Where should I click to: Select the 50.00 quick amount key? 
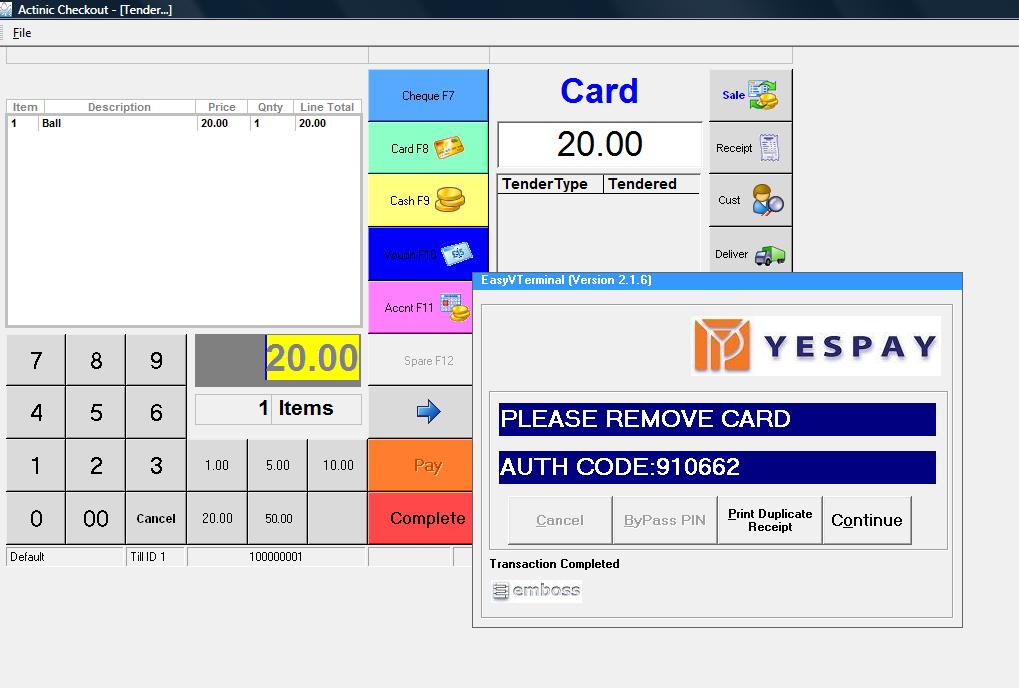tap(278, 518)
